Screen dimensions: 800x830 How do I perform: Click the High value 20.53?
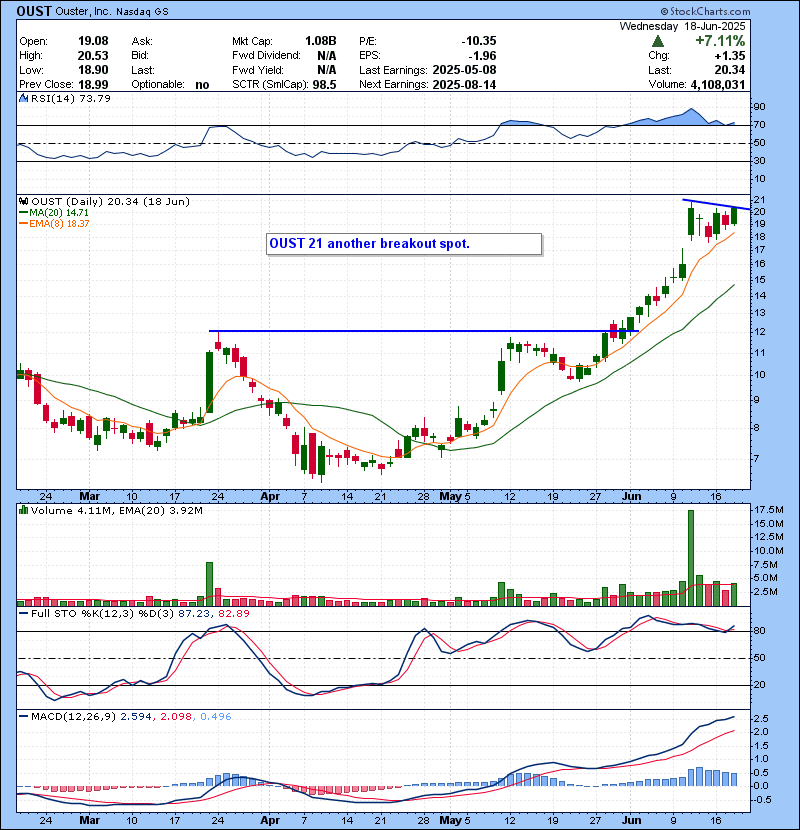[x=93, y=56]
